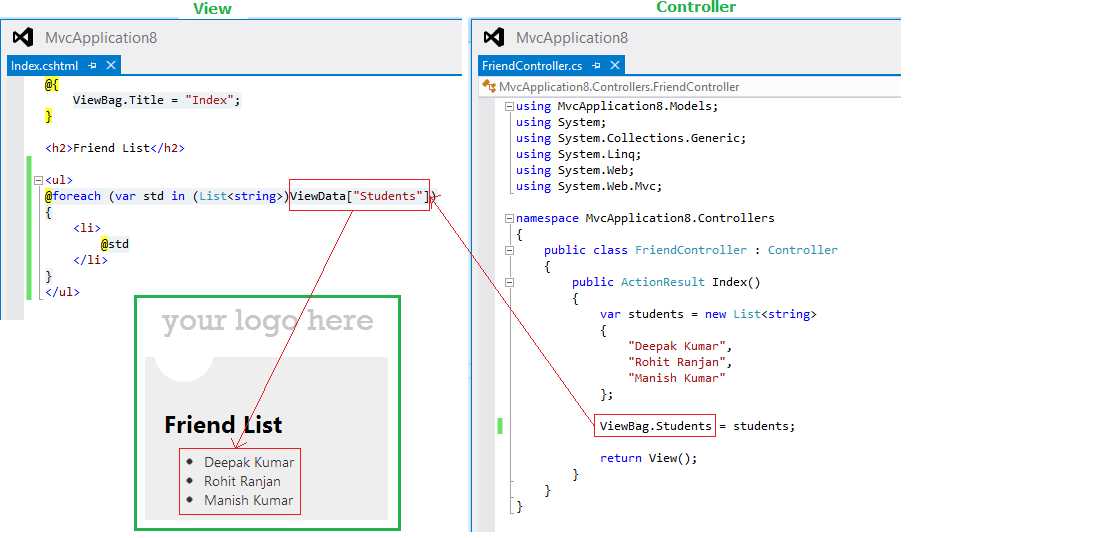The width and height of the screenshot is (1117, 538).
Task: Click return View() statement
Action: coord(649,458)
